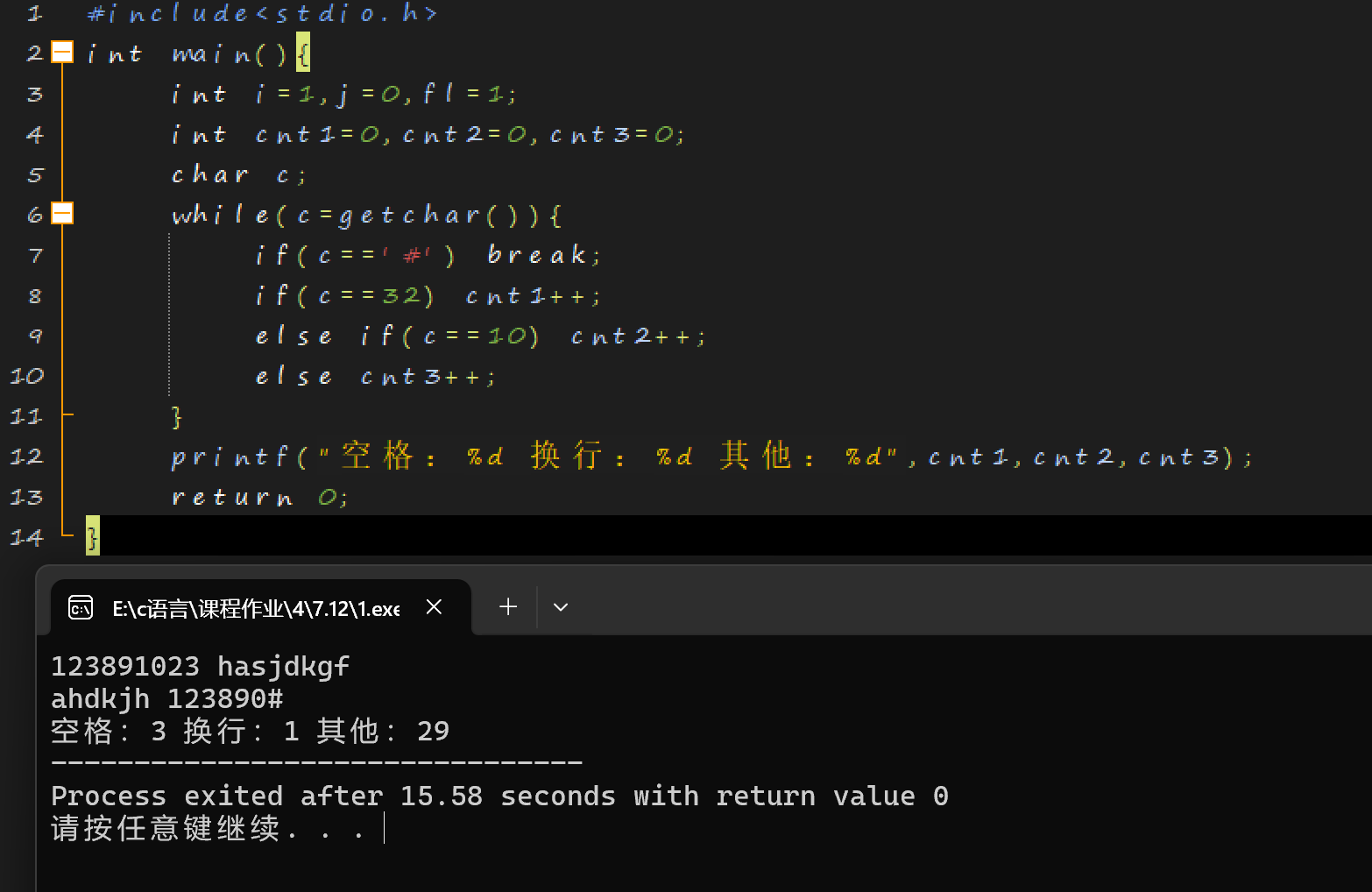Click the highlighted closing brace on line 14

(93, 535)
